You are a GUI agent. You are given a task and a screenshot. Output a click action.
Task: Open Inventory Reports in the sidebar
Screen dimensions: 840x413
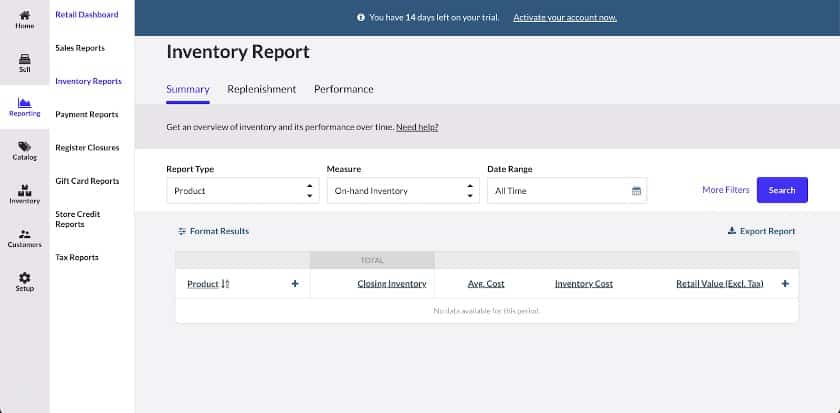(x=88, y=81)
